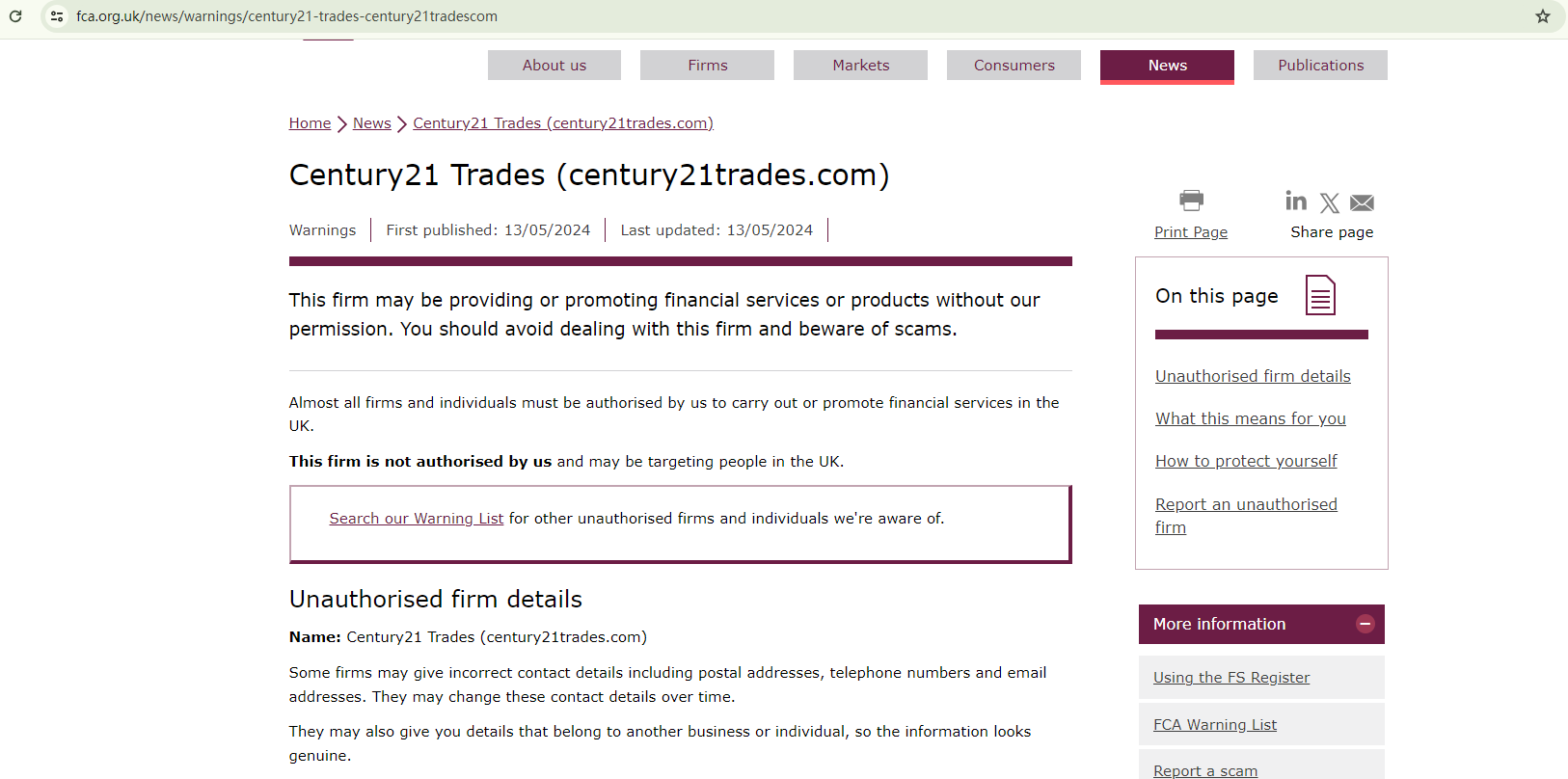Open the Publications menu
Viewport: 1568px width, 779px height.
[1320, 66]
